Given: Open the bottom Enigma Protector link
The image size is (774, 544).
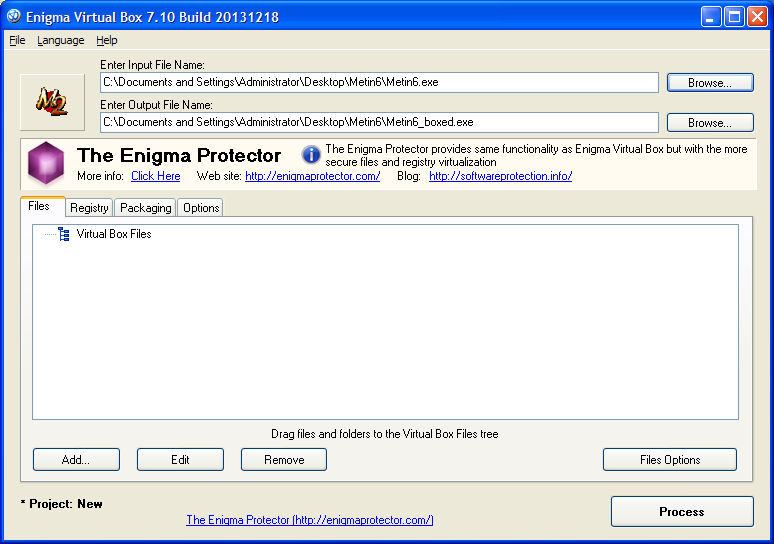Looking at the screenshot, I should pos(310,520).
